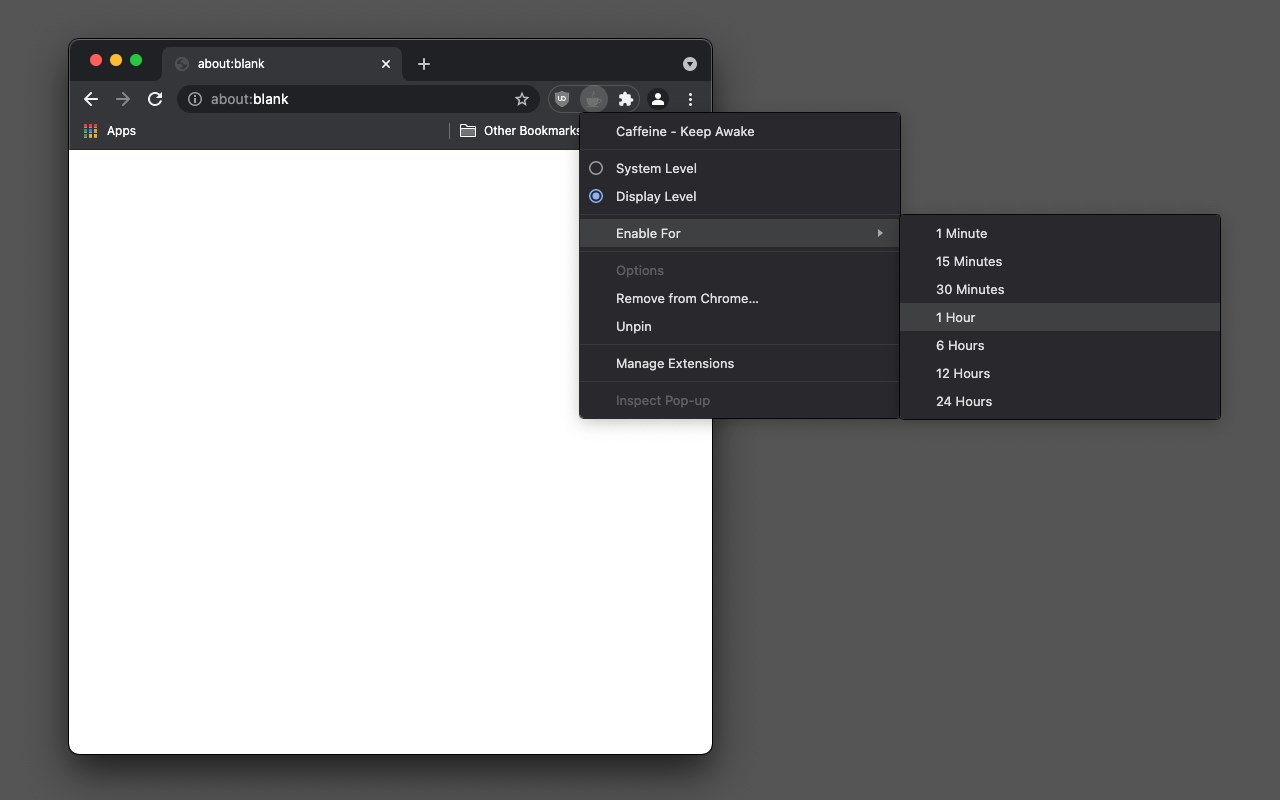Open the Other Bookmarks folder
1280x800 pixels.
pos(520,131)
